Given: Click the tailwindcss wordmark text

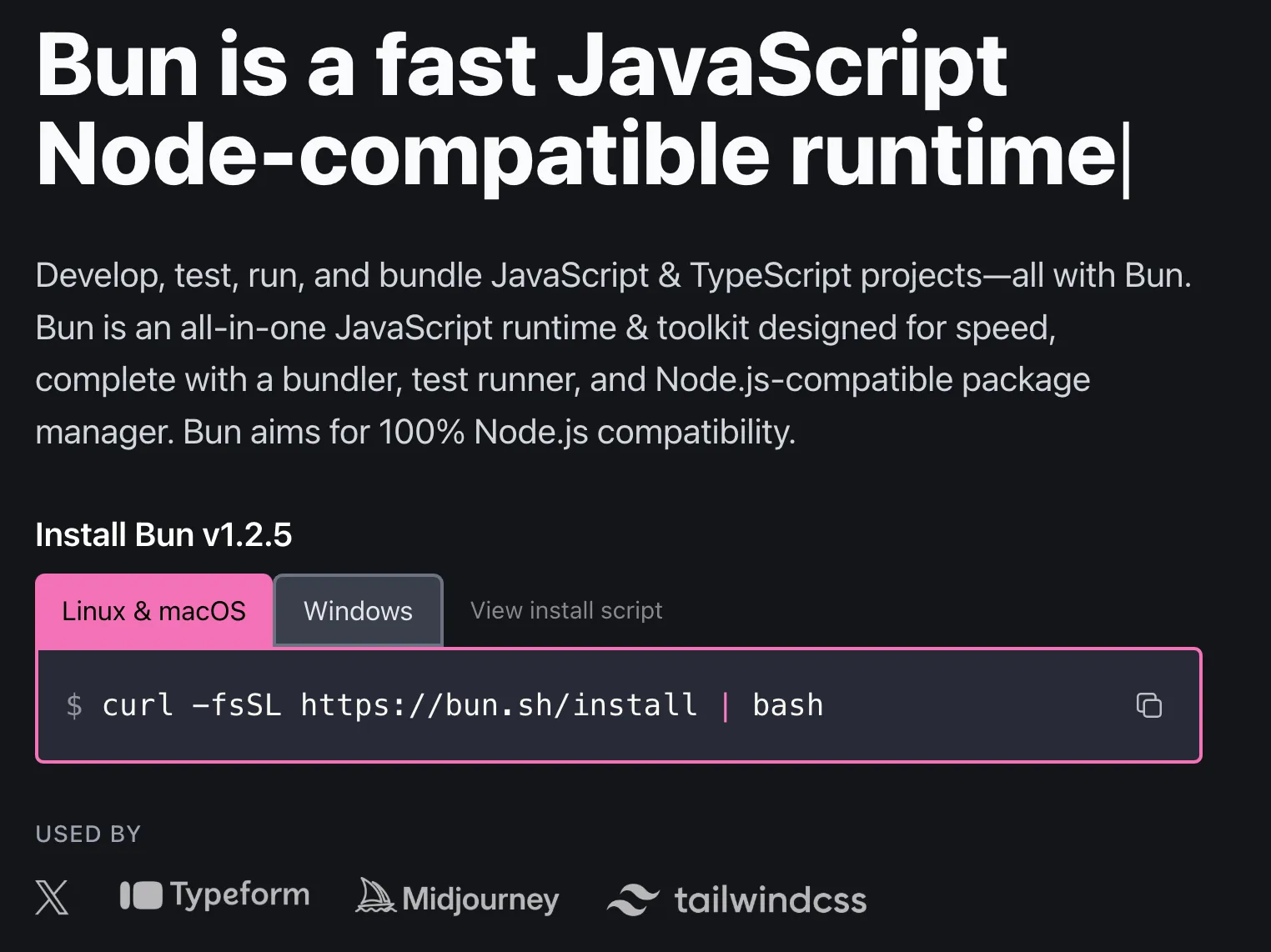Looking at the screenshot, I should click(x=770, y=900).
